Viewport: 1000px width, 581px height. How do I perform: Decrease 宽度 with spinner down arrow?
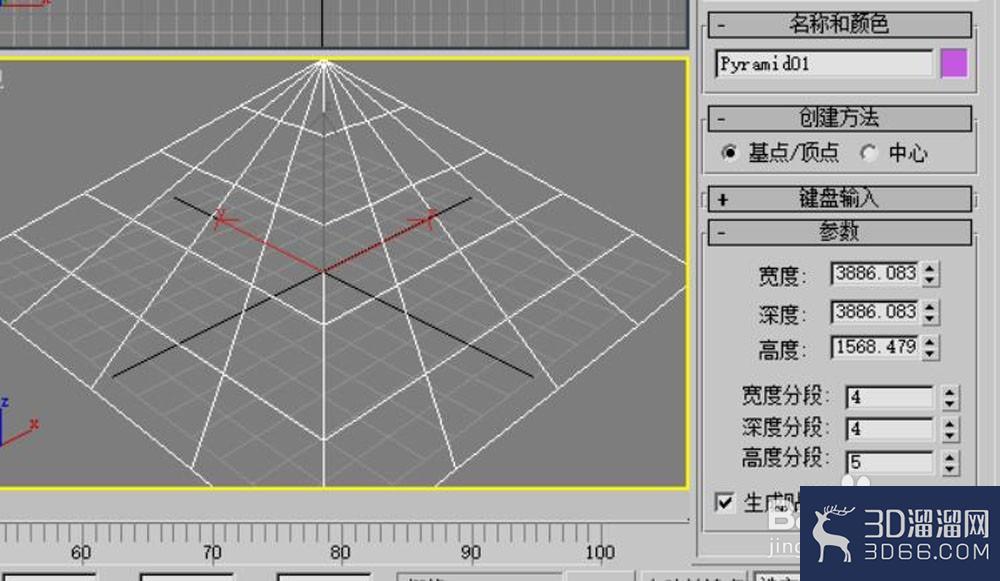(x=930, y=280)
